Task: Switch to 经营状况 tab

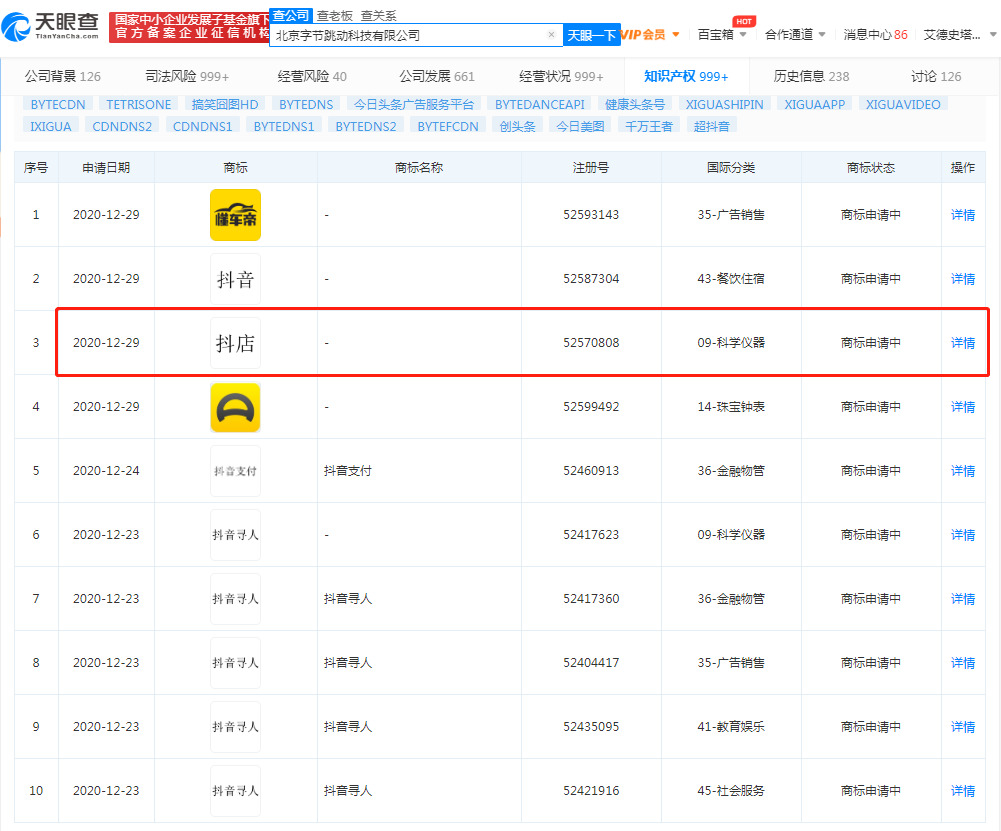Action: (x=561, y=77)
